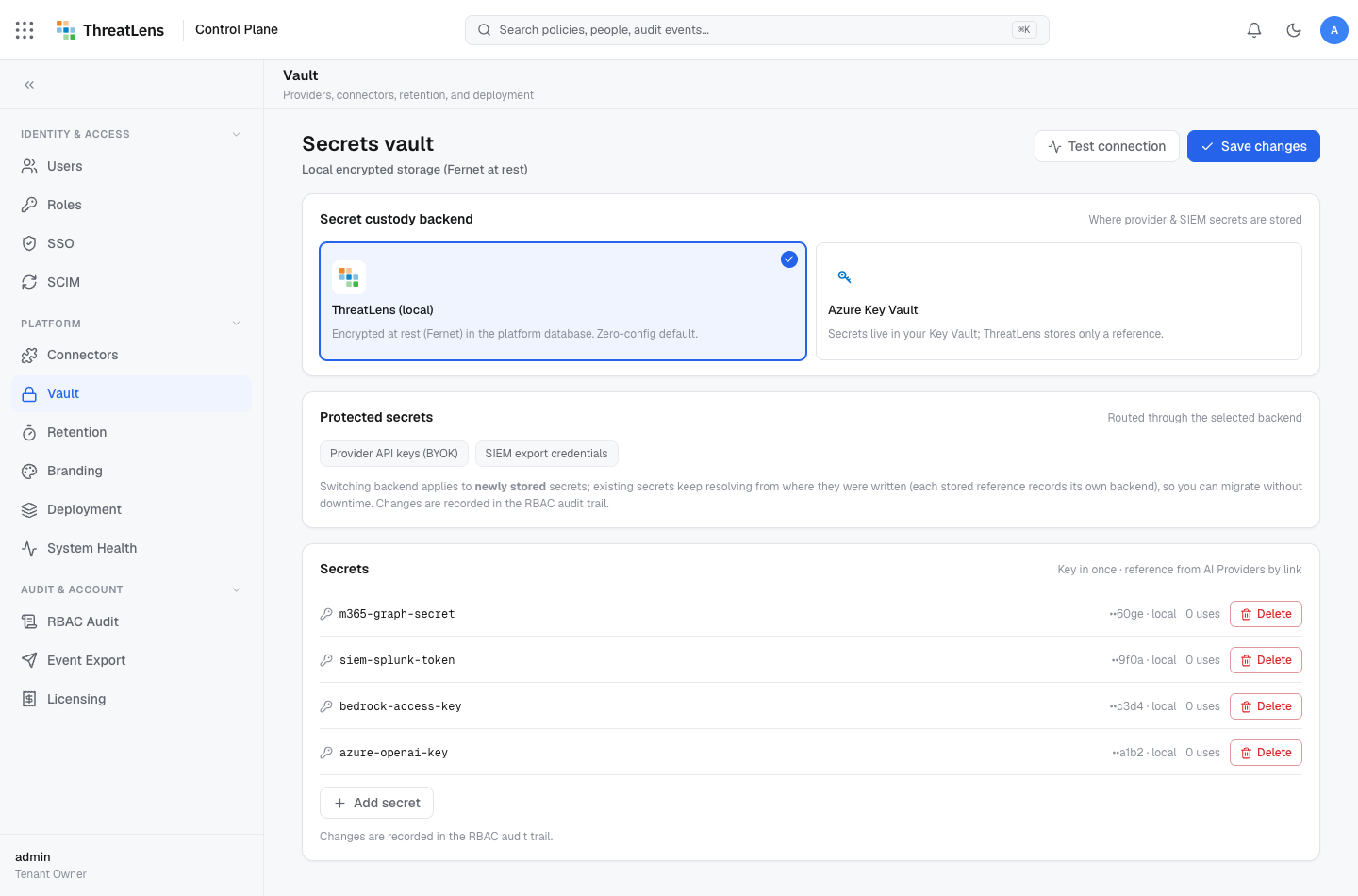The height and width of the screenshot is (896, 1358).
Task: Select Azure Key Vault custody backend
Action: [1058, 302]
